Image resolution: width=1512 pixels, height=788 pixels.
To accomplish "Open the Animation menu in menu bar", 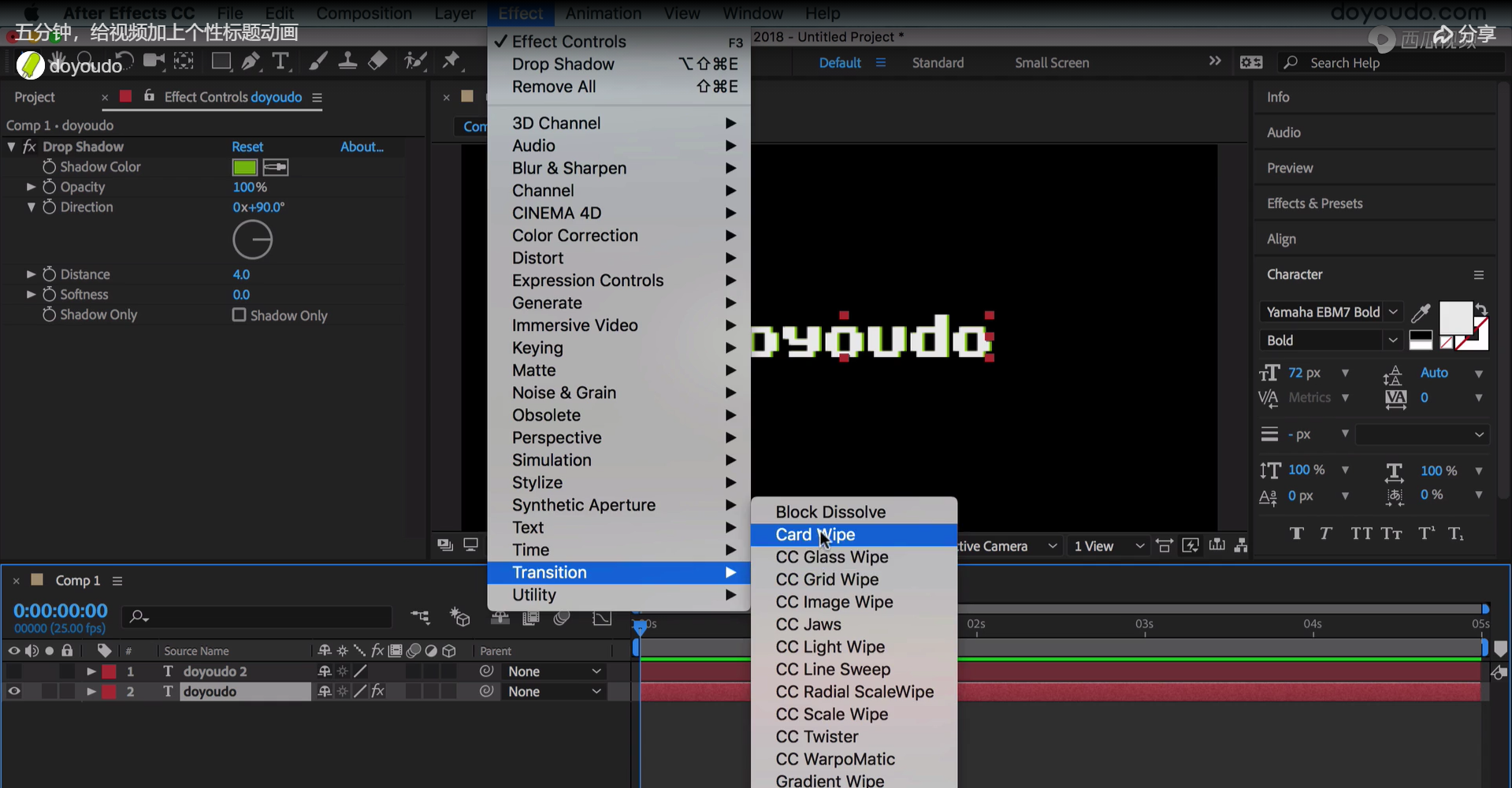I will click(x=604, y=13).
